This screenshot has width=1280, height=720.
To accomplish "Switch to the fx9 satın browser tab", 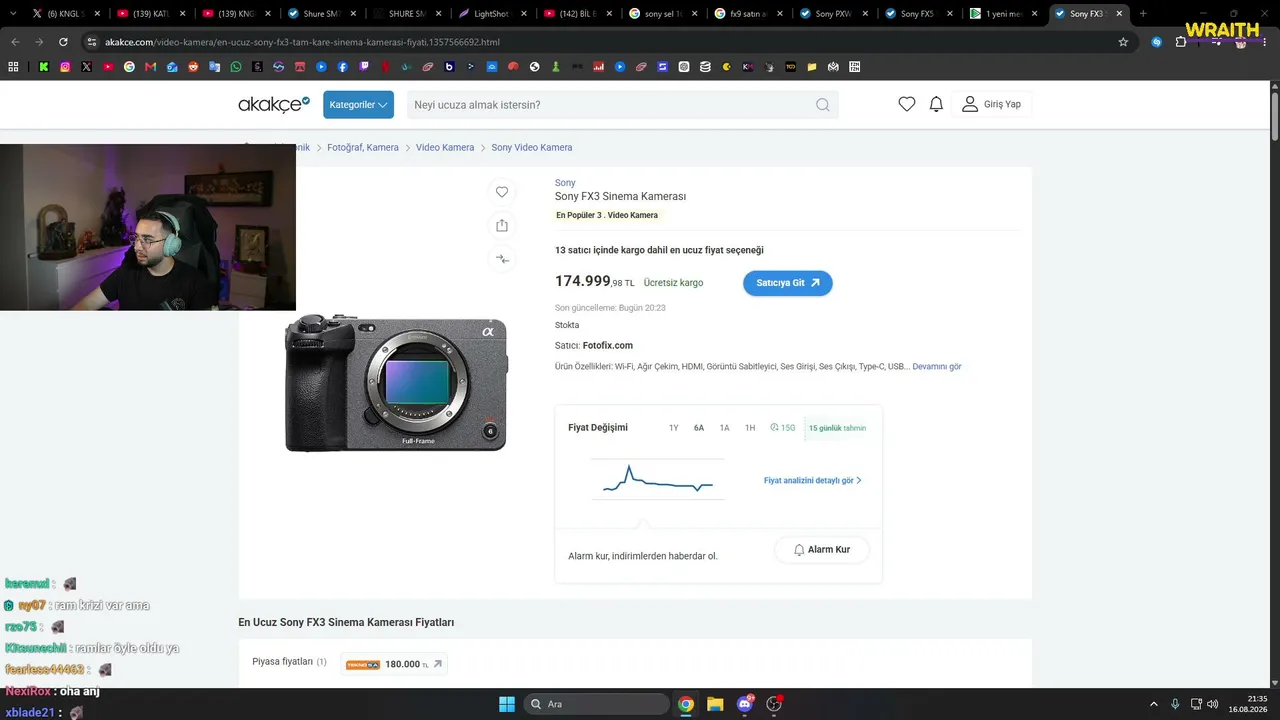I will 747,14.
